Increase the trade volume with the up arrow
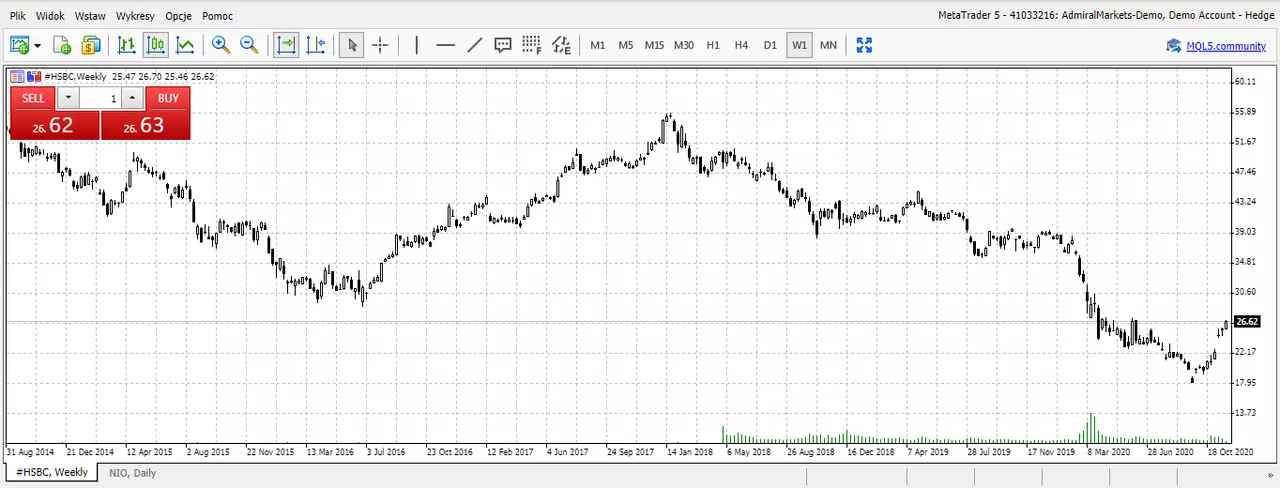The height and width of the screenshot is (488, 1280). [132, 98]
